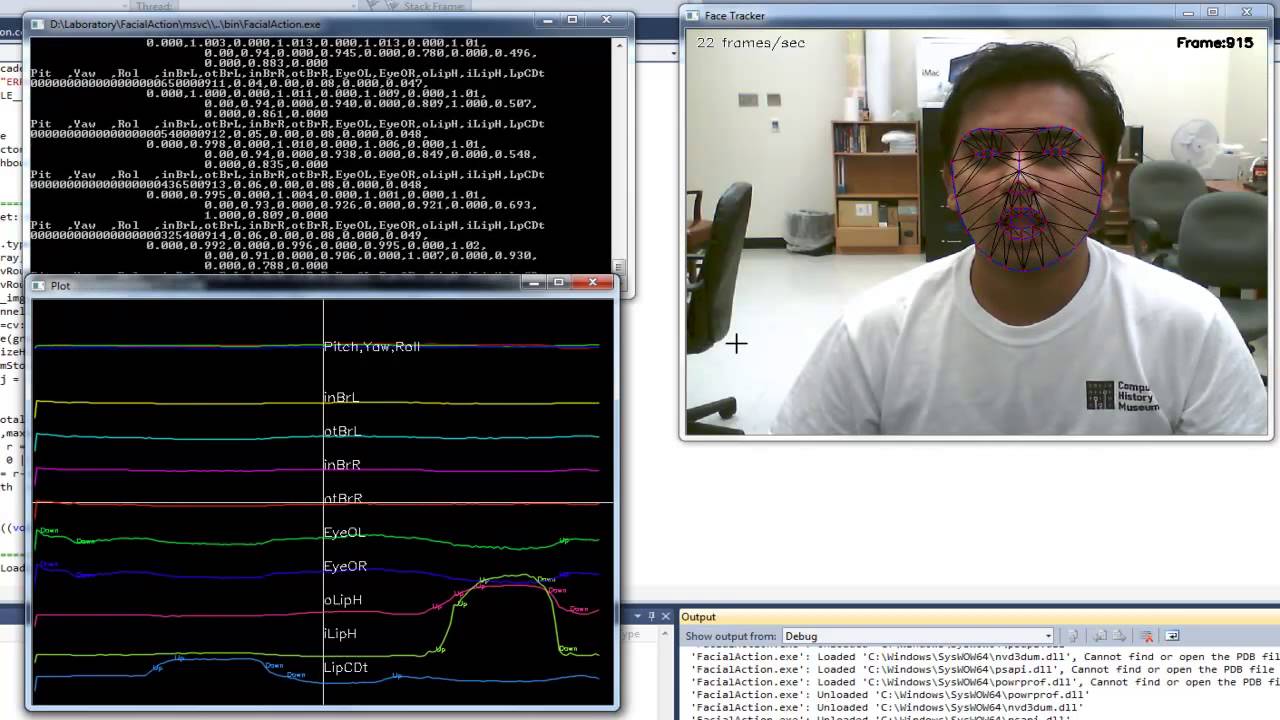Screen dimensions: 1280x720
Task: Maximize the Face Tracker window
Action: tap(1213, 13)
